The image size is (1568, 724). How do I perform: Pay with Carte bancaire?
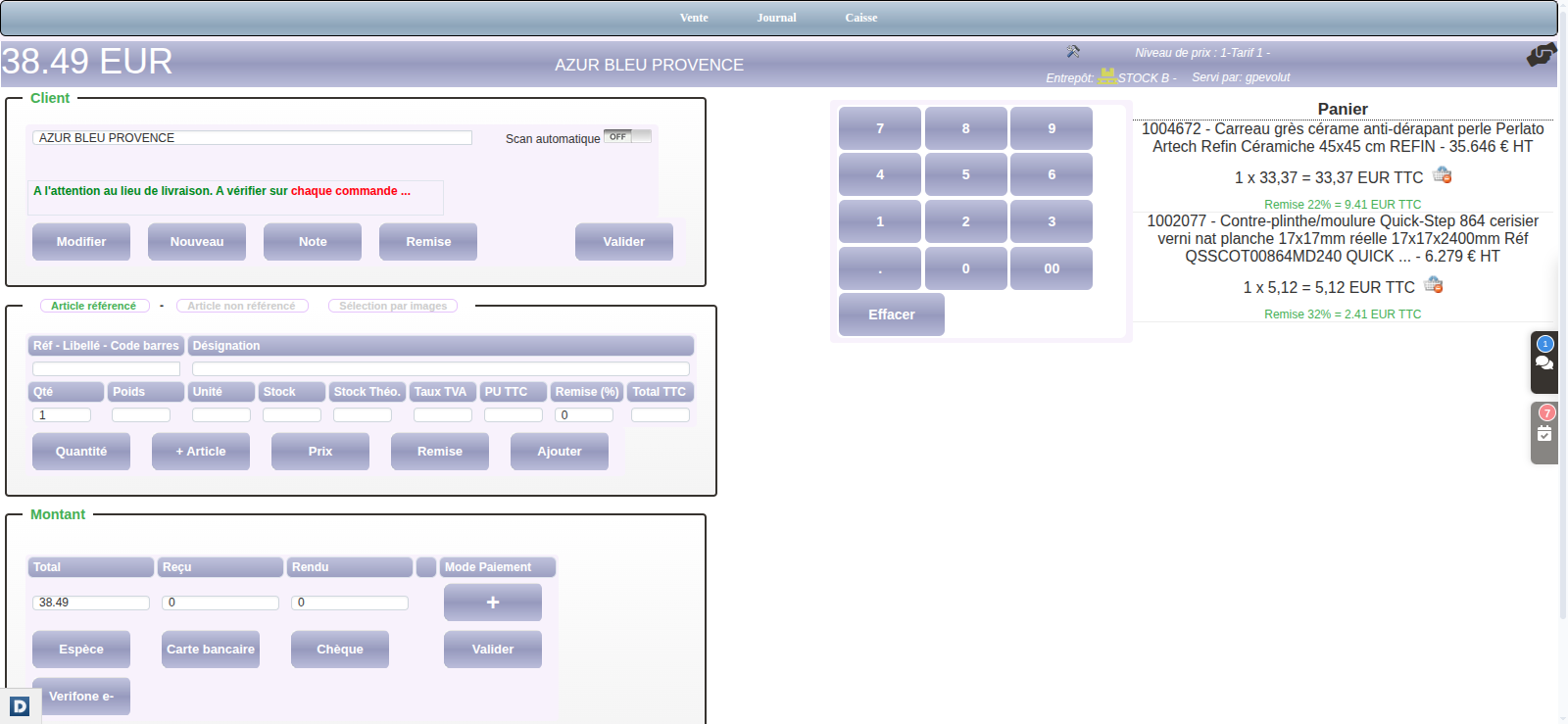(x=211, y=650)
